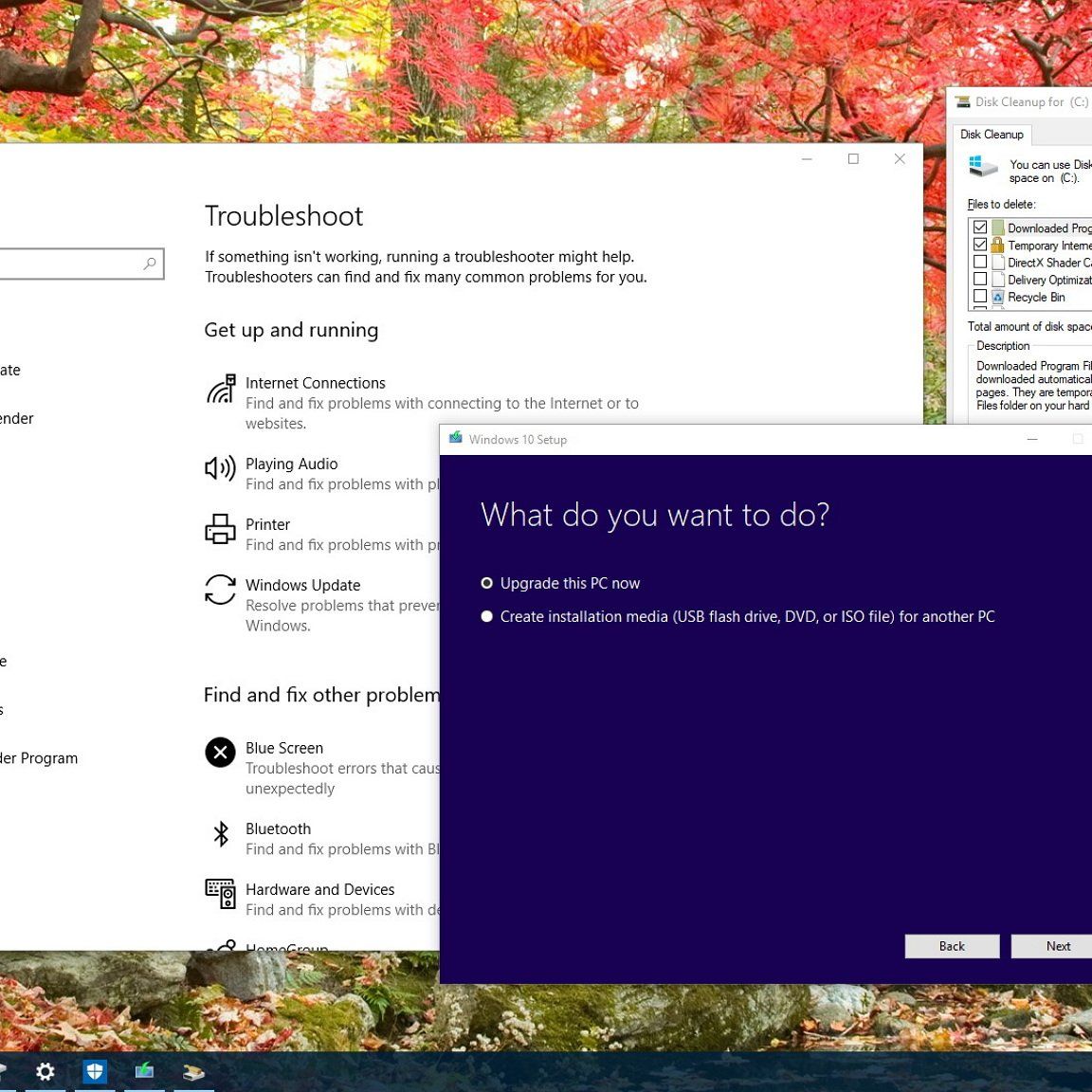Check the Recycle Bin checkbox

[x=980, y=296]
